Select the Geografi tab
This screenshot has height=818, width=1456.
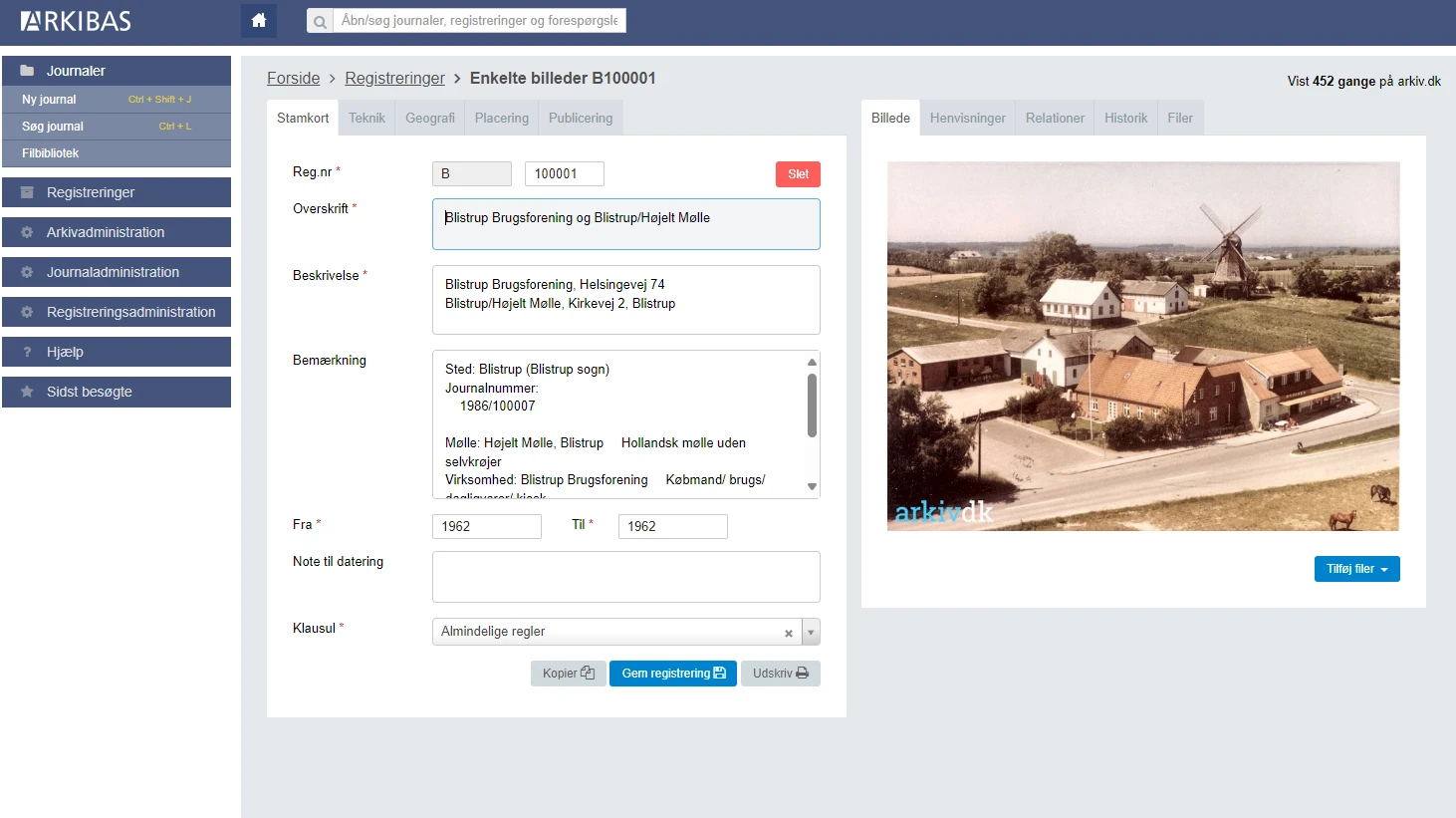(429, 118)
